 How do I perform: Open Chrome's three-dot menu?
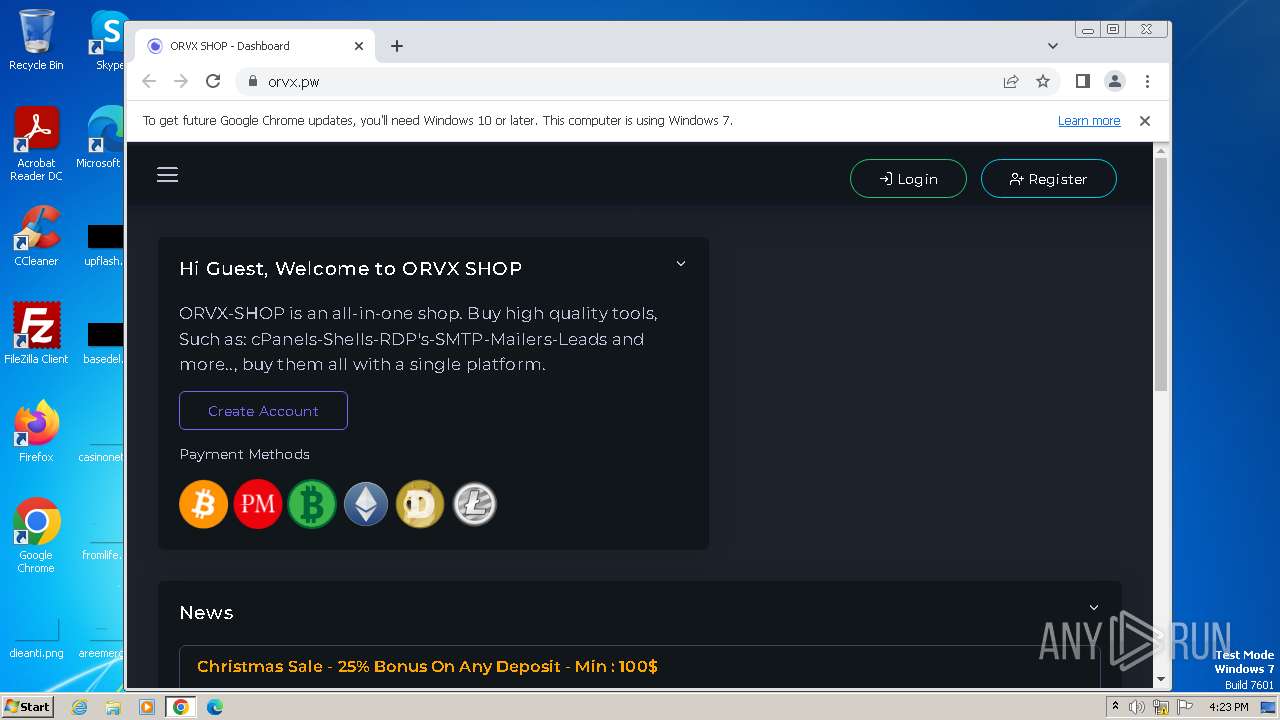click(x=1147, y=82)
